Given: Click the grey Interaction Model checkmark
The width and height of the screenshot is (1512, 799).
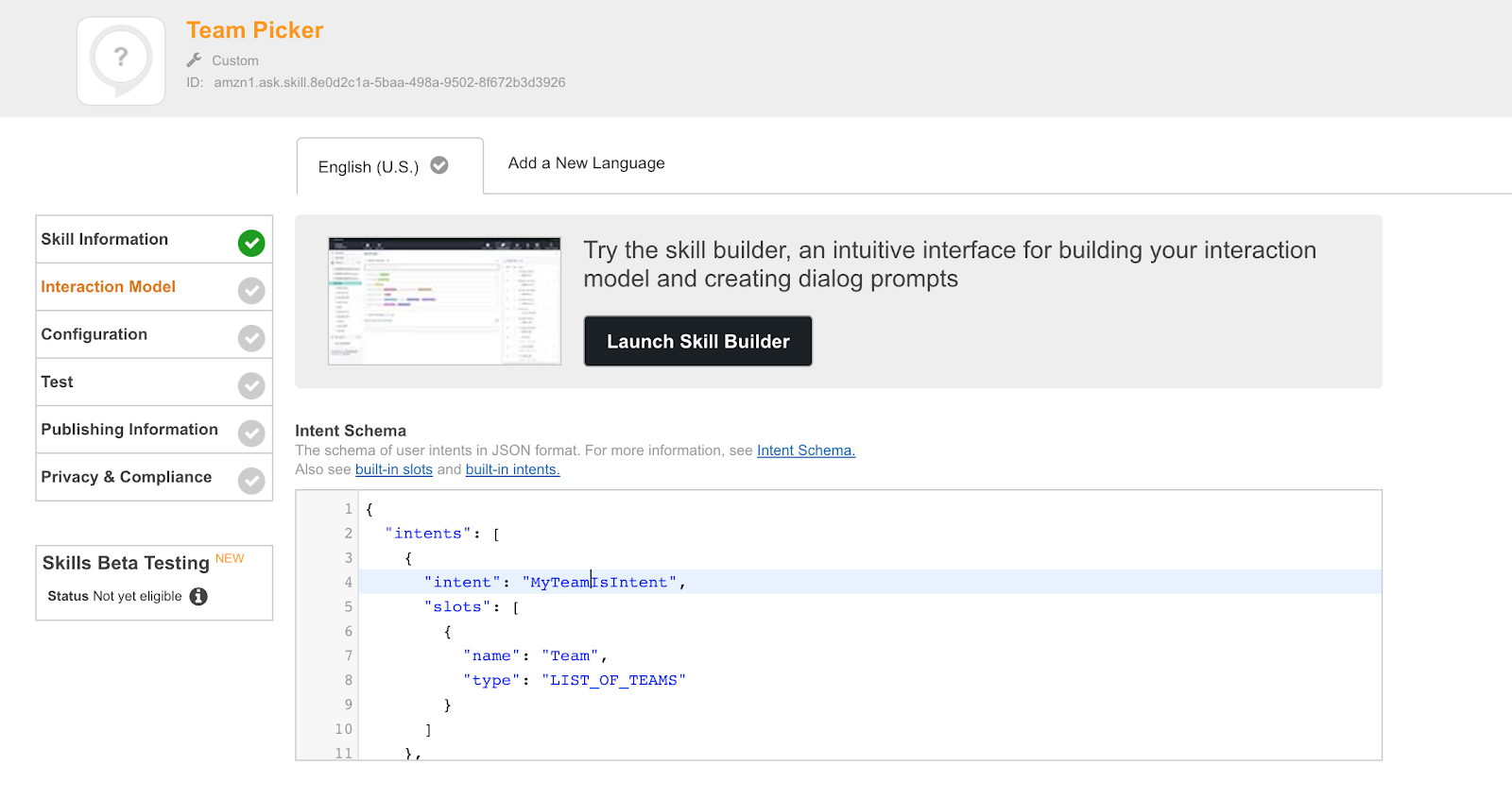Looking at the screenshot, I should click(251, 290).
